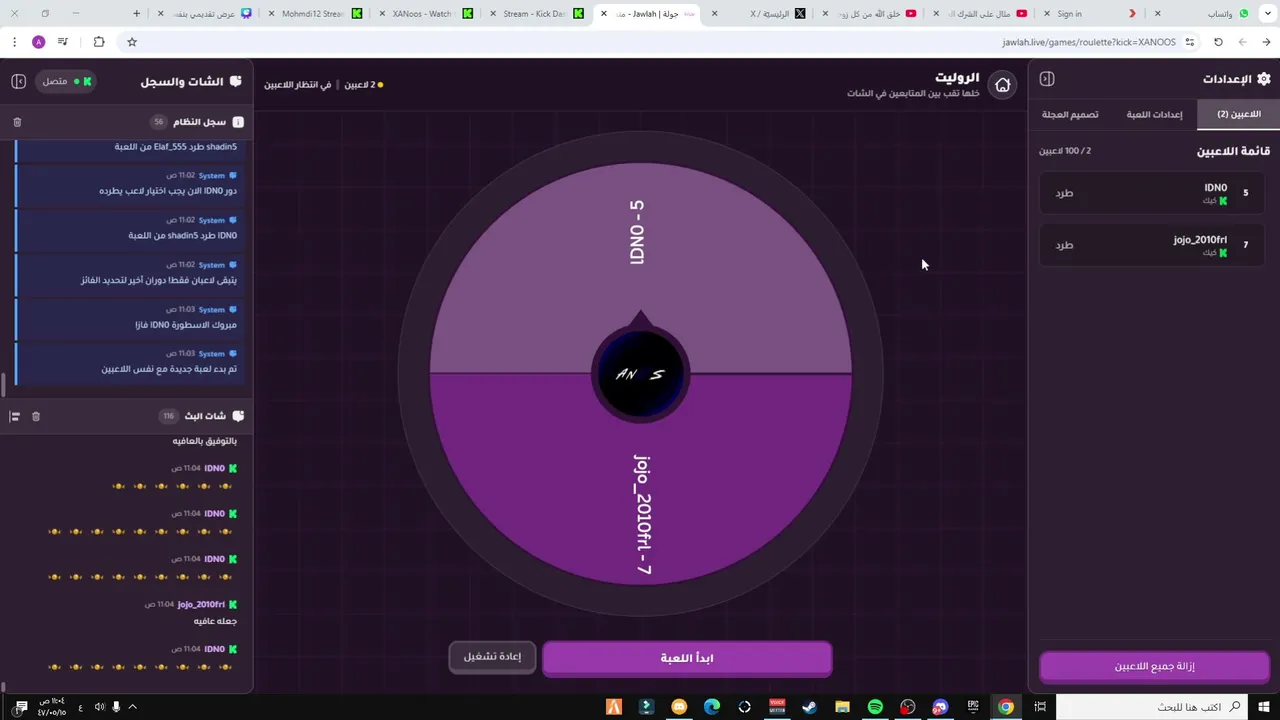Clear the system log with trash icon
The image size is (1280, 720).
[x=17, y=122]
